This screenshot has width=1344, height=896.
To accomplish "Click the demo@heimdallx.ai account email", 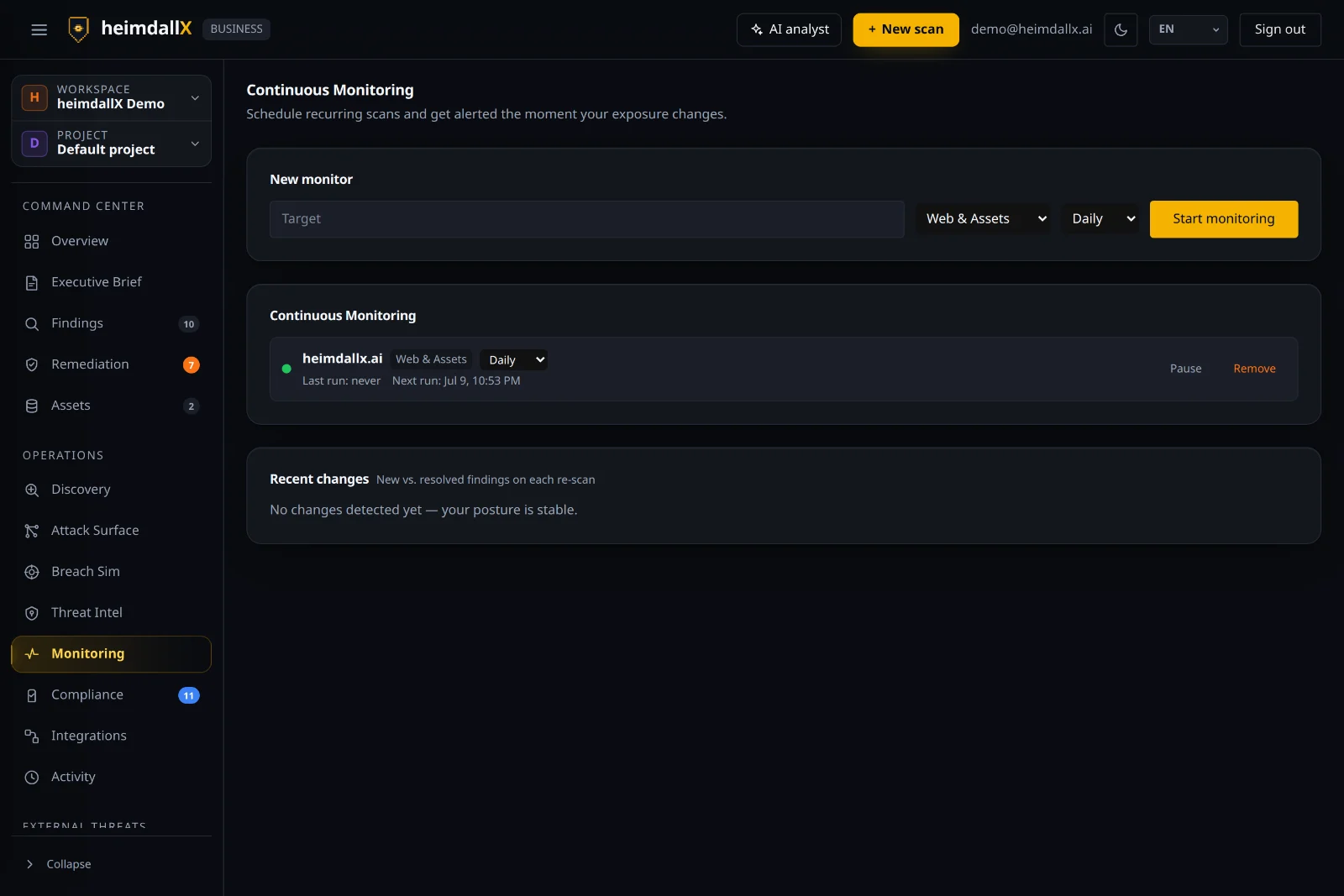I will pyautogui.click(x=1032, y=29).
